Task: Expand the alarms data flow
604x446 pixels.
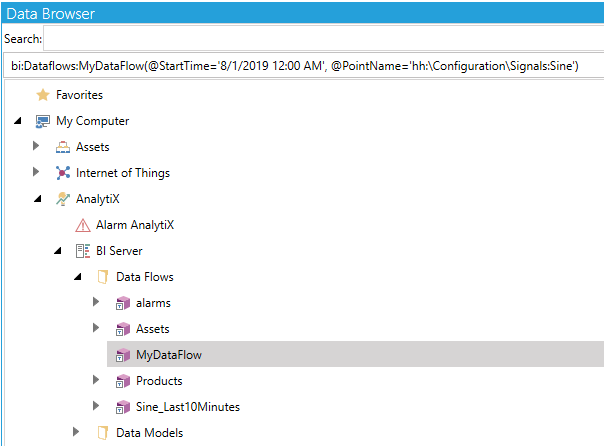Action: [x=97, y=303]
